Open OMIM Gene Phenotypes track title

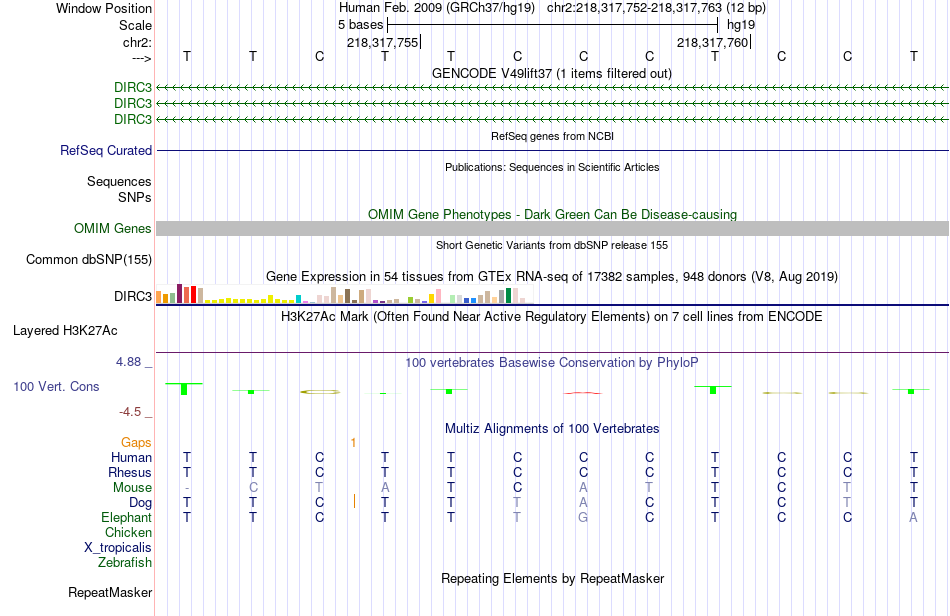coord(552,214)
